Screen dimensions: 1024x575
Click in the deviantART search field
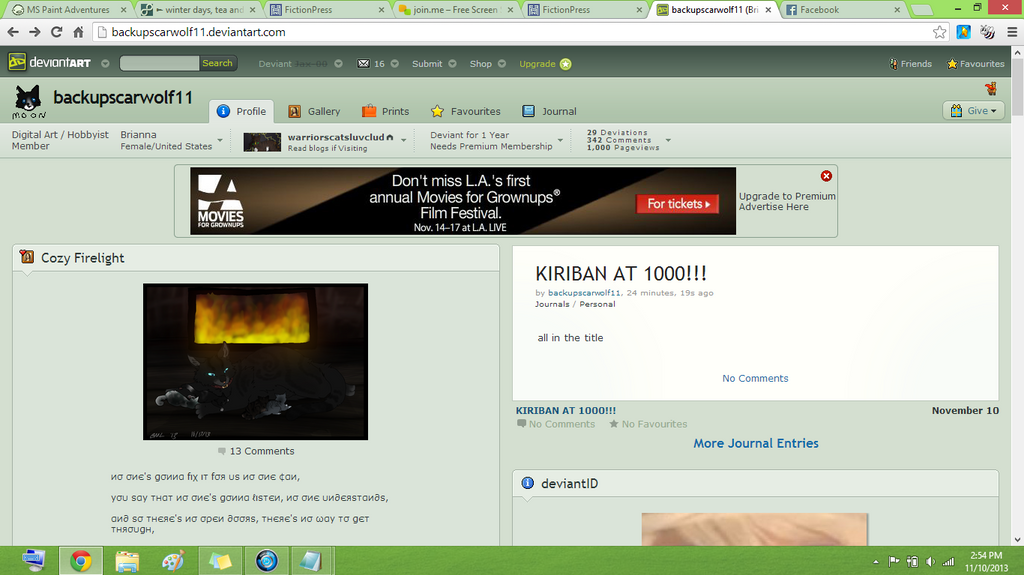coord(159,63)
